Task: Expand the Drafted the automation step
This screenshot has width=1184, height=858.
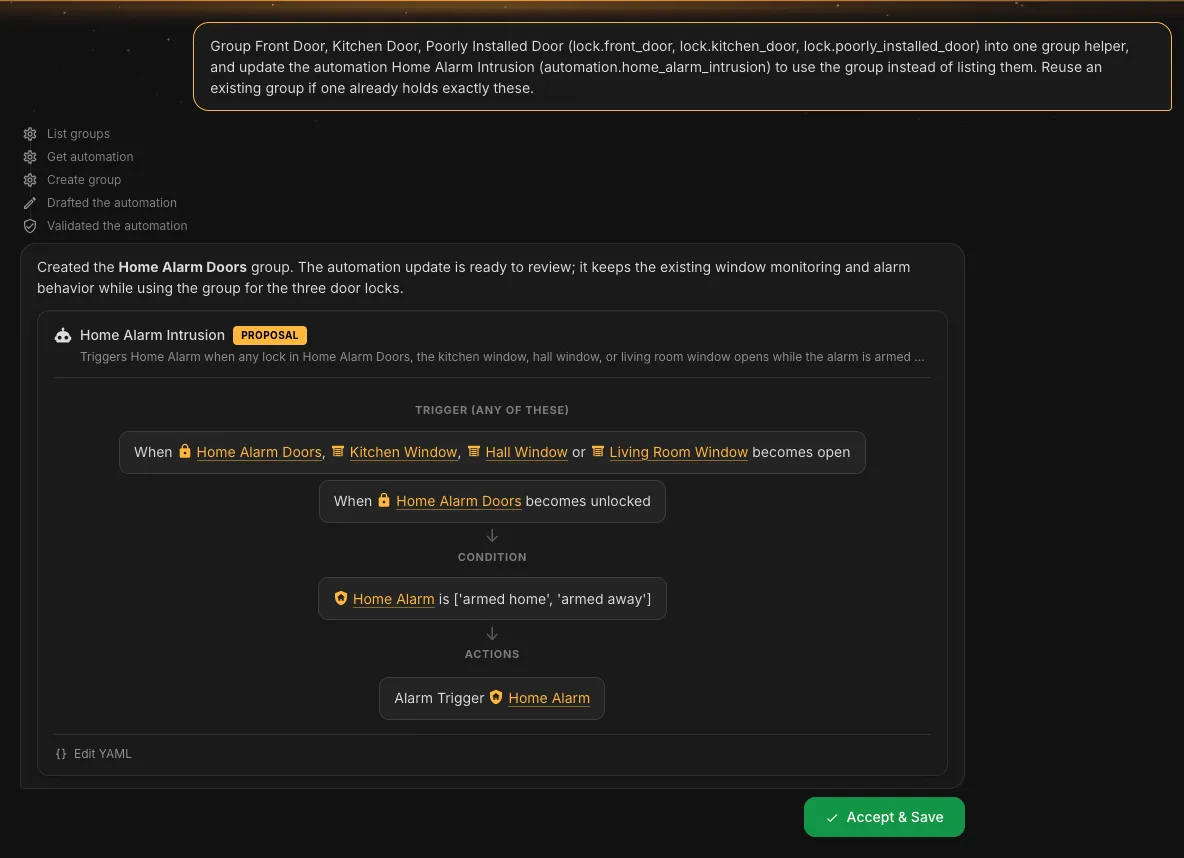Action: pos(100,203)
